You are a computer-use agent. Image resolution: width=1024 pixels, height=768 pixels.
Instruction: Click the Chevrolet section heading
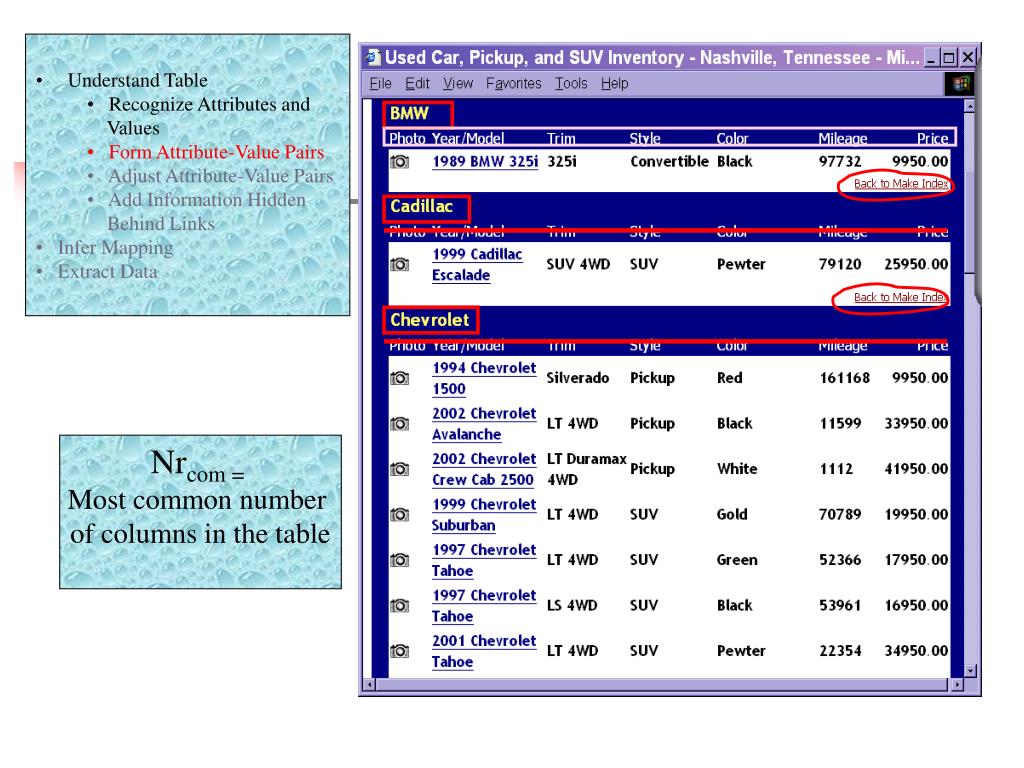tap(429, 320)
